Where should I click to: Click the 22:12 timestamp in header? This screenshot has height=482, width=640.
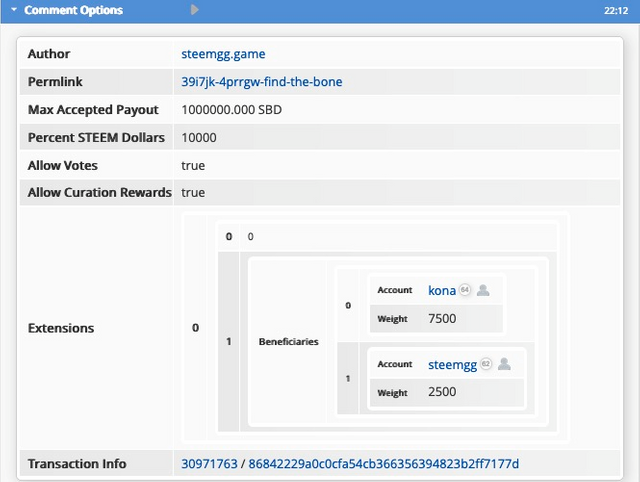[616, 11]
